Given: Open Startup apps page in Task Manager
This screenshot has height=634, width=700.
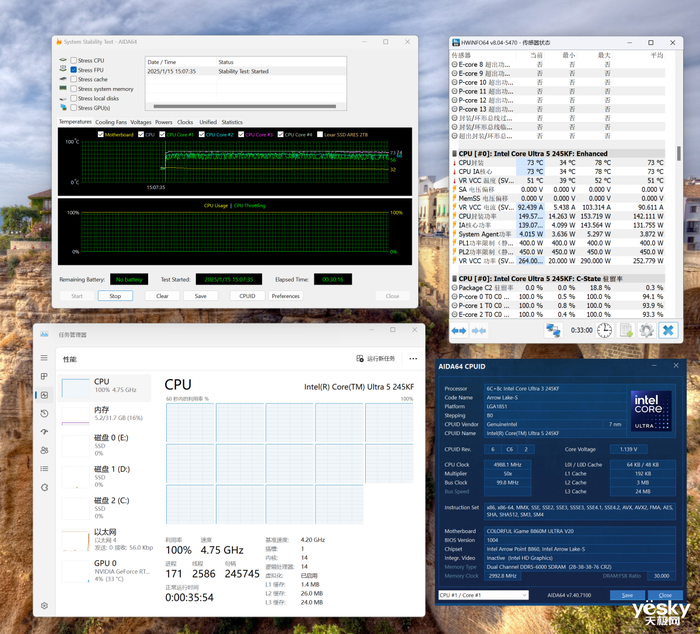Looking at the screenshot, I should point(44,432).
